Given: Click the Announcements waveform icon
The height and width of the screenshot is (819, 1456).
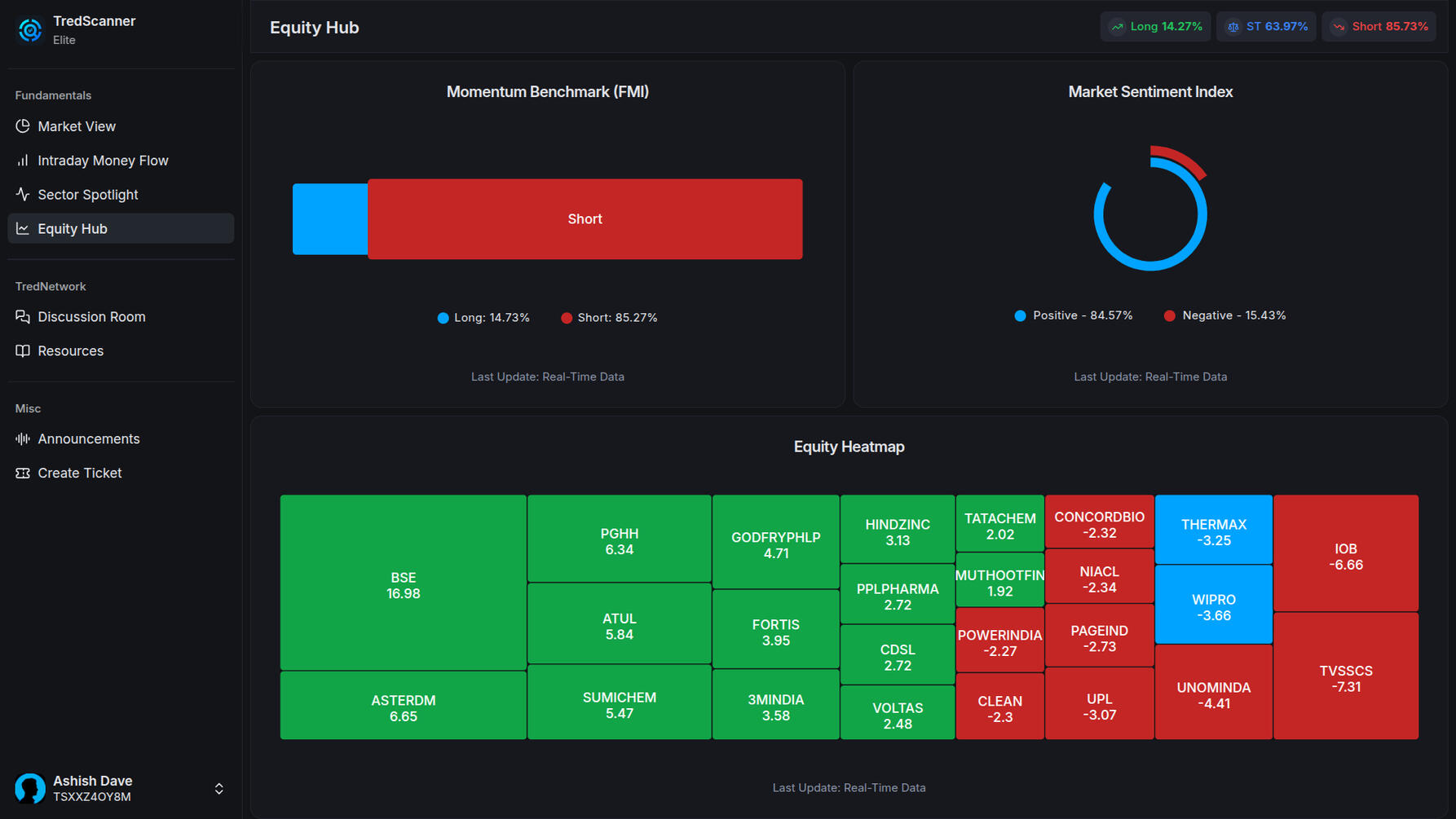Looking at the screenshot, I should tap(23, 439).
